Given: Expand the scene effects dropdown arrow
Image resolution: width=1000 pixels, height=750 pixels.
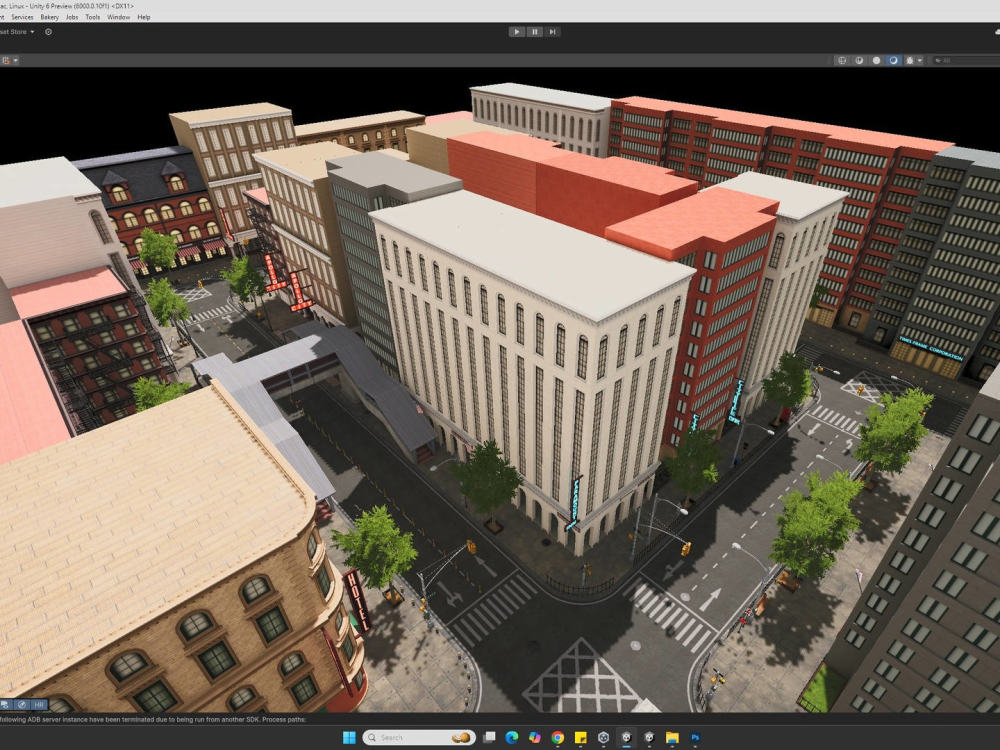Looking at the screenshot, I should coord(920,61).
